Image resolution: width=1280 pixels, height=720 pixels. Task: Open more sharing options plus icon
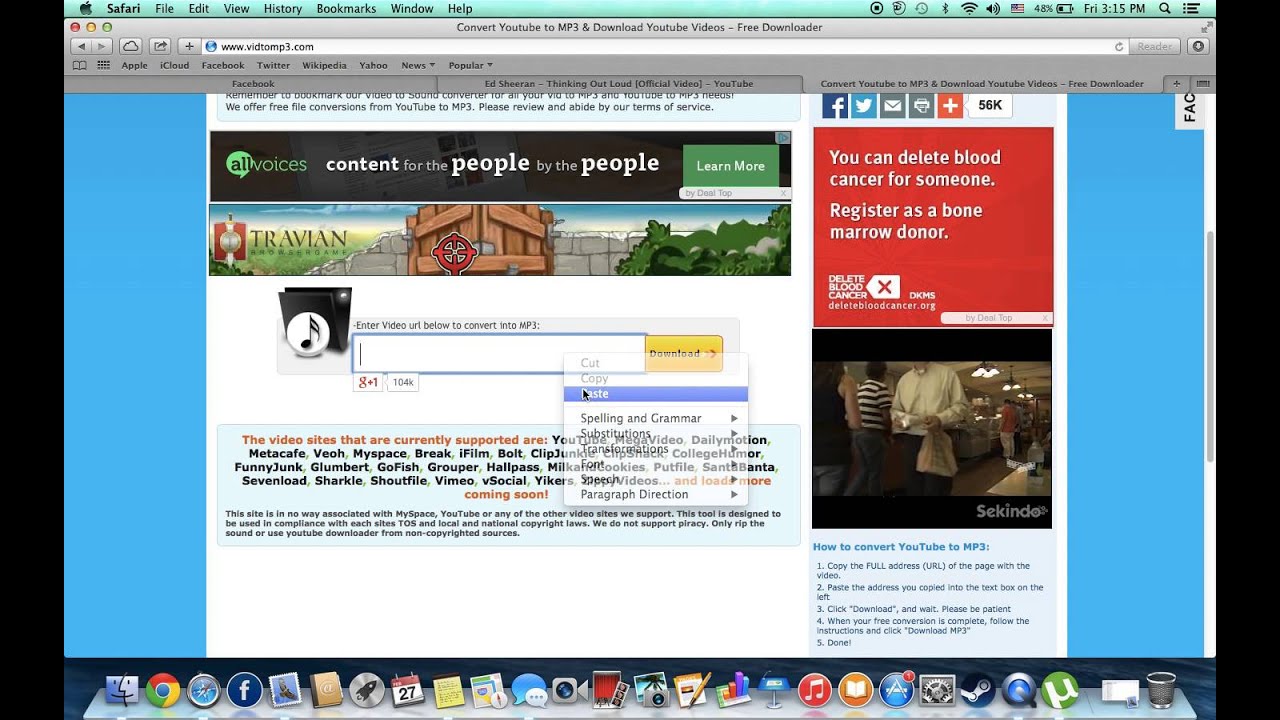click(950, 105)
